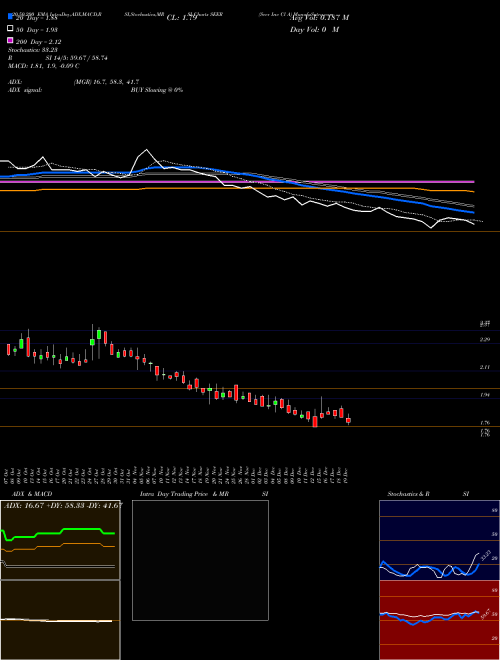500x660 pixels.
Task: Click the 2.29 price axis label
Action: tap(484, 339)
